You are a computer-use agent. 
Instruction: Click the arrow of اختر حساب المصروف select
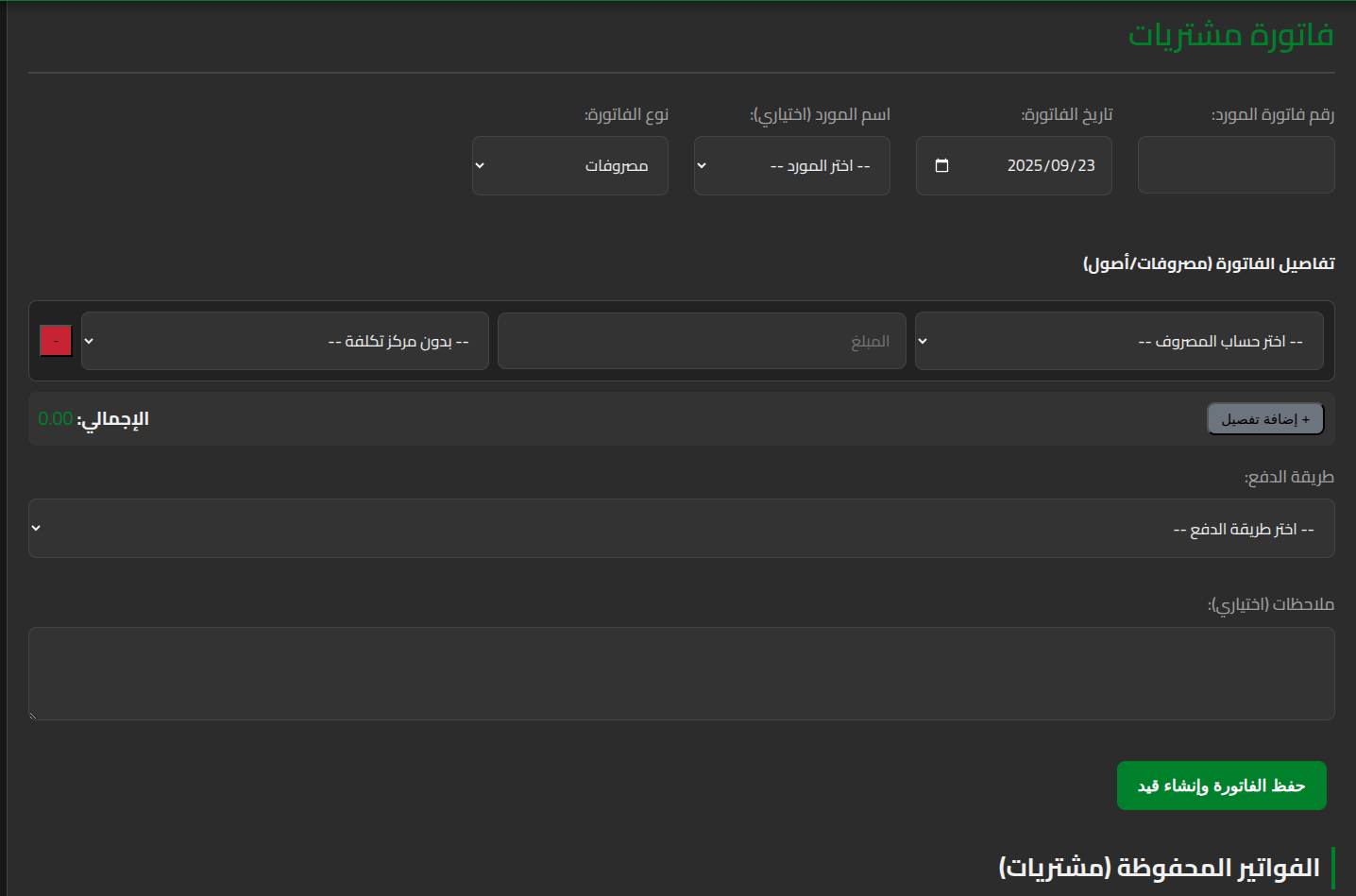tap(923, 341)
